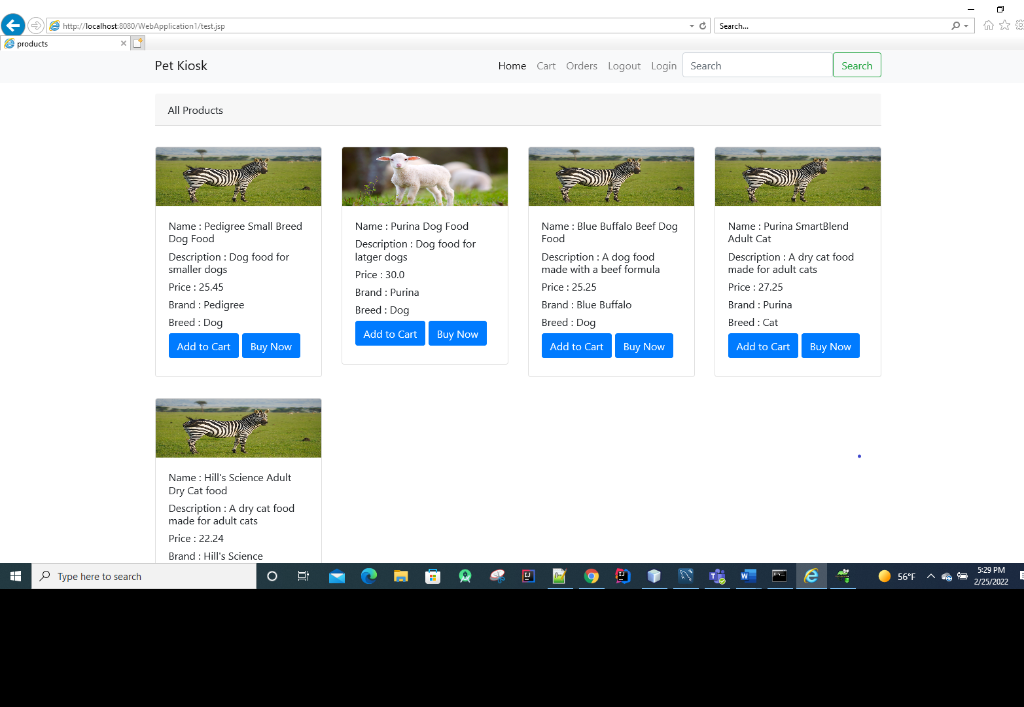Open Microsoft Word from the taskbar
Screen dimensions: 1024x707
coord(748,576)
